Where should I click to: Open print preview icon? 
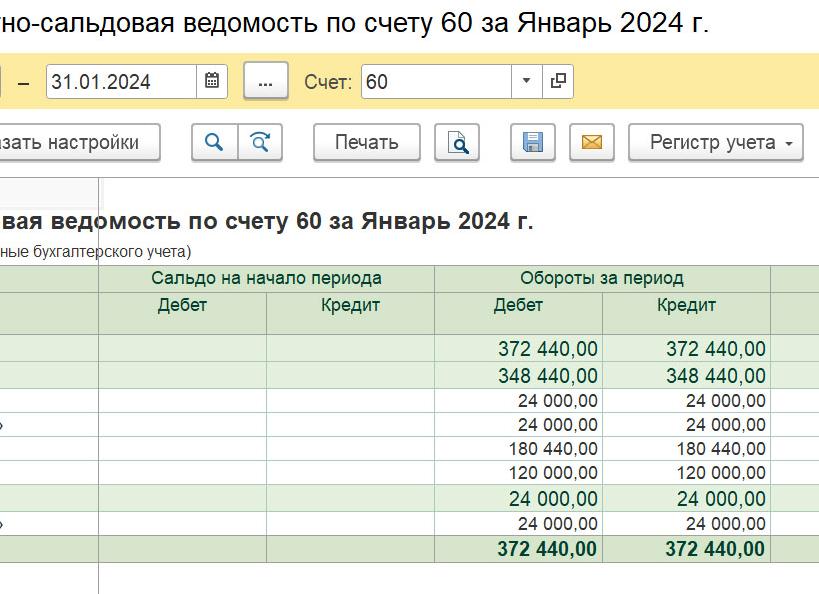pos(457,142)
